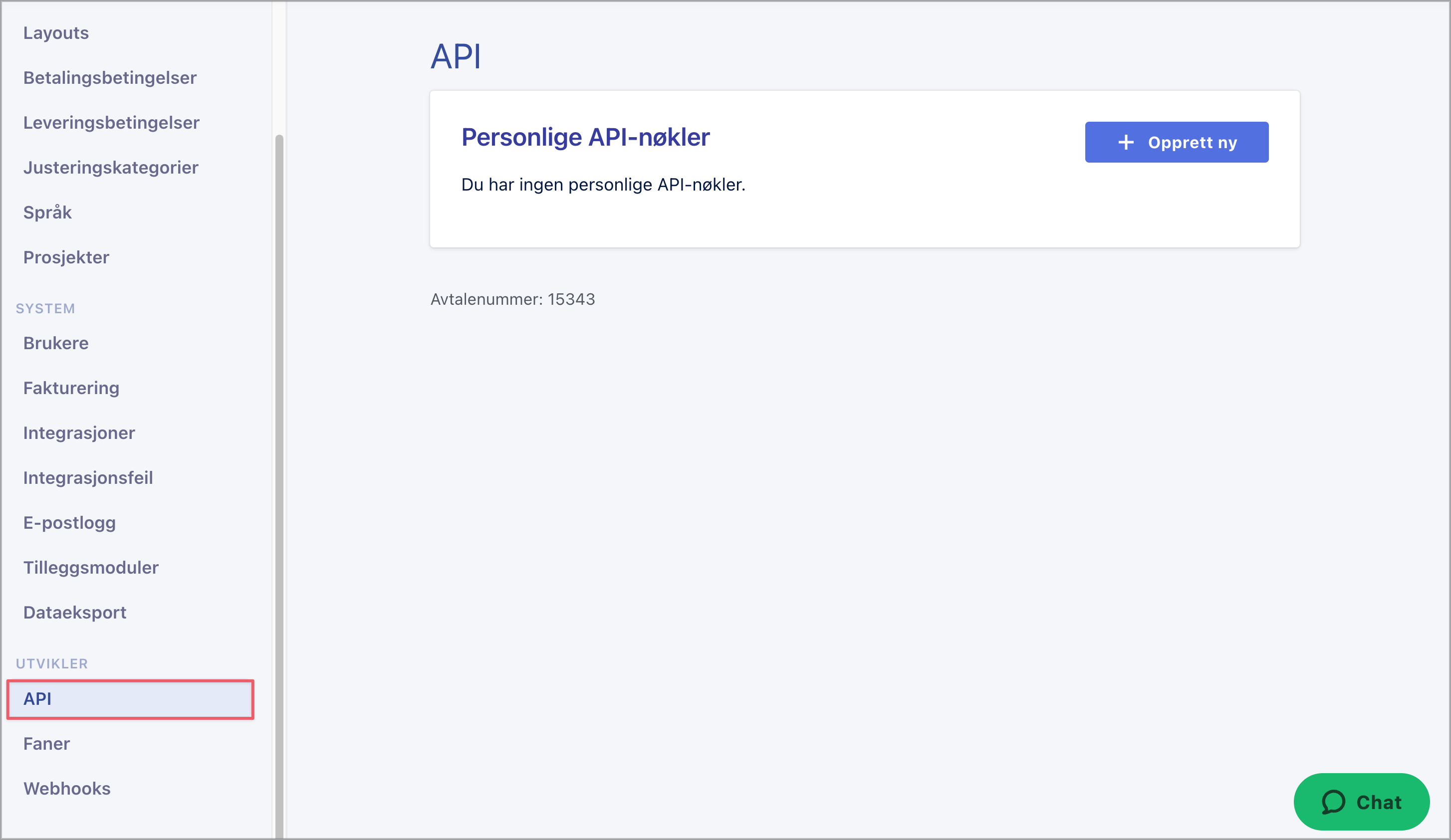Open the Chat widget
The image size is (1451, 840).
click(1361, 802)
